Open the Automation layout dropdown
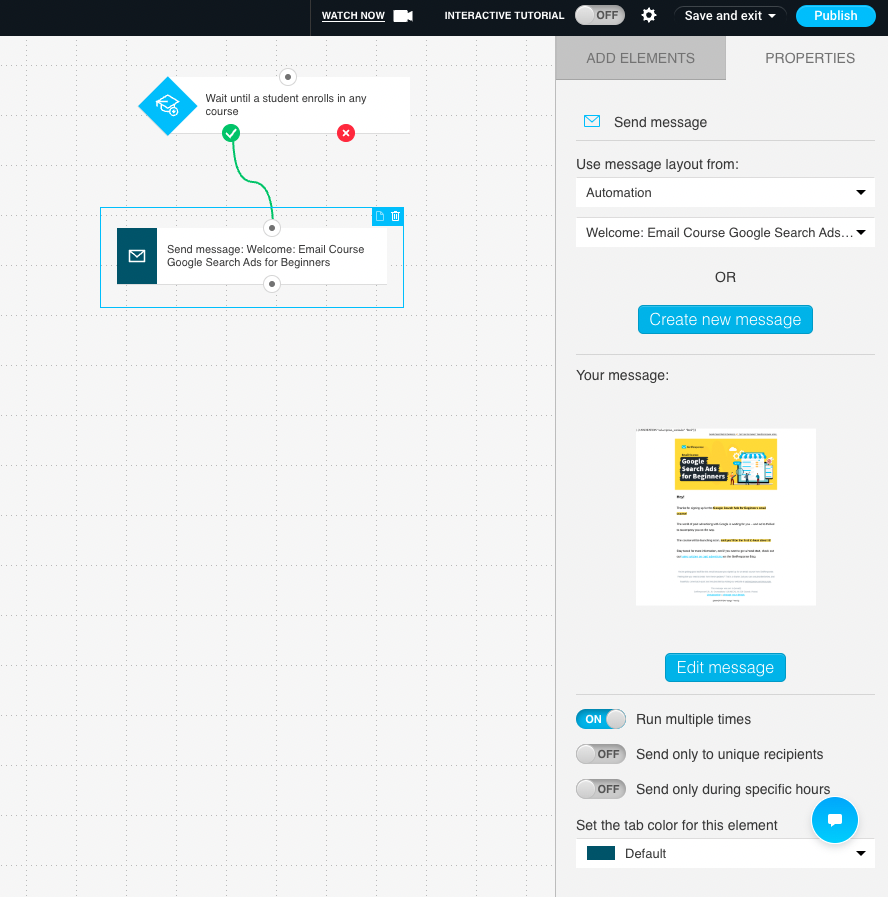888x897 pixels. [725, 192]
